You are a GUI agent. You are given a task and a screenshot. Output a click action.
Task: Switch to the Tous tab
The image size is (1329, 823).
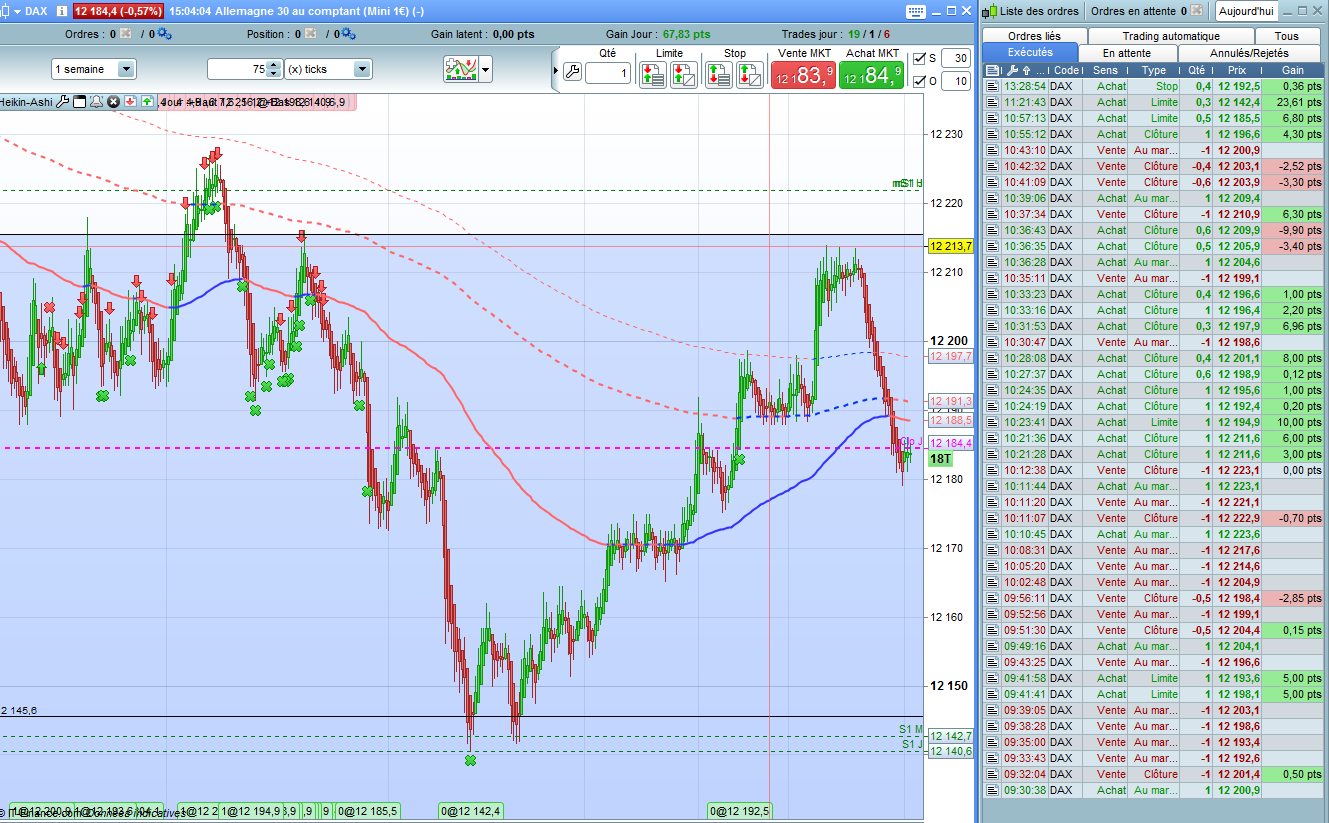coord(1287,36)
